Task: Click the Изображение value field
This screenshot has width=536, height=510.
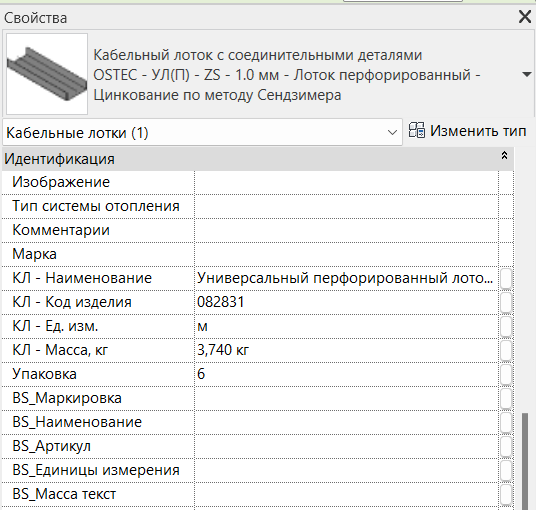Action: pyautogui.click(x=346, y=183)
